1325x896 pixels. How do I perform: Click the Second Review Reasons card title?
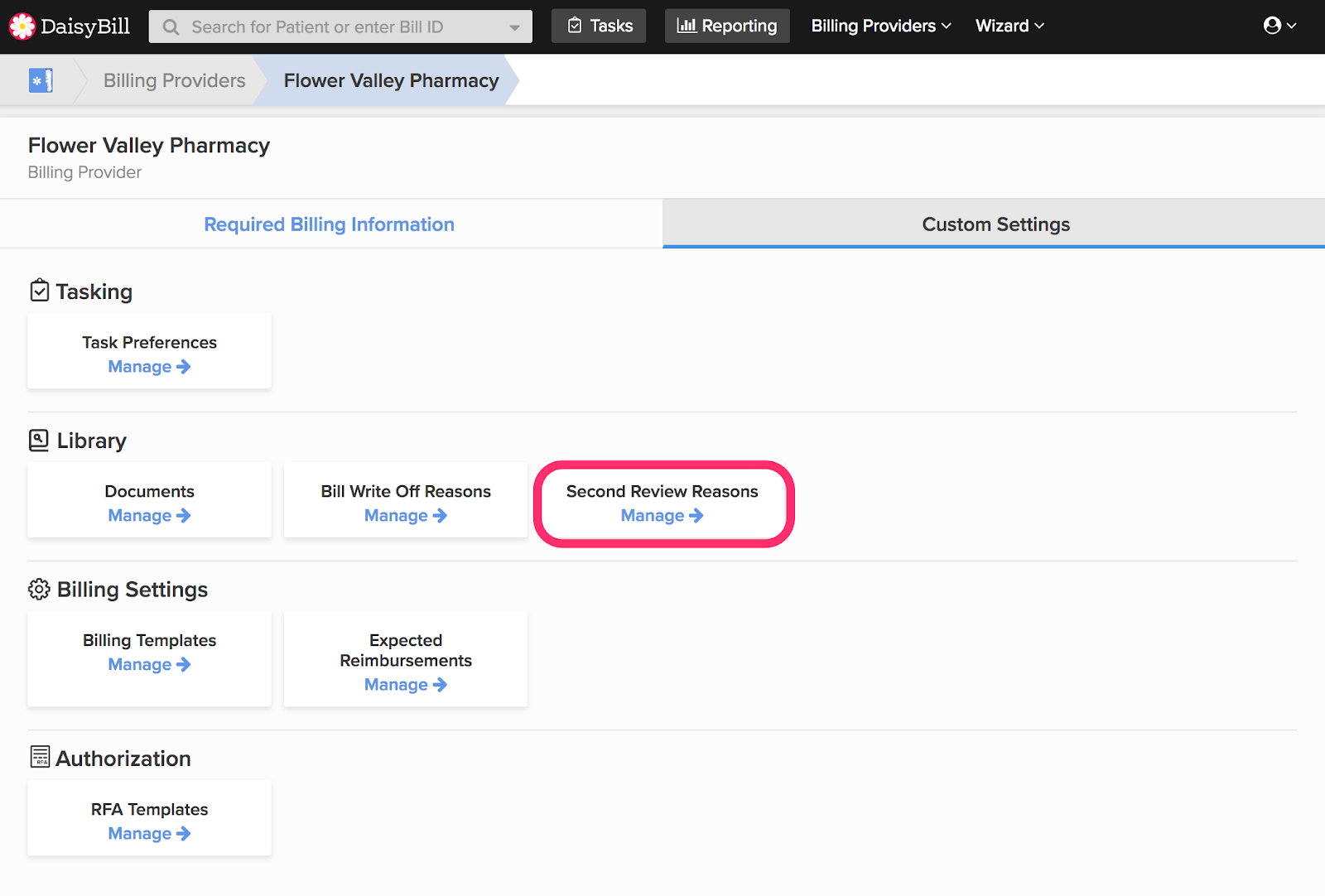(x=662, y=491)
